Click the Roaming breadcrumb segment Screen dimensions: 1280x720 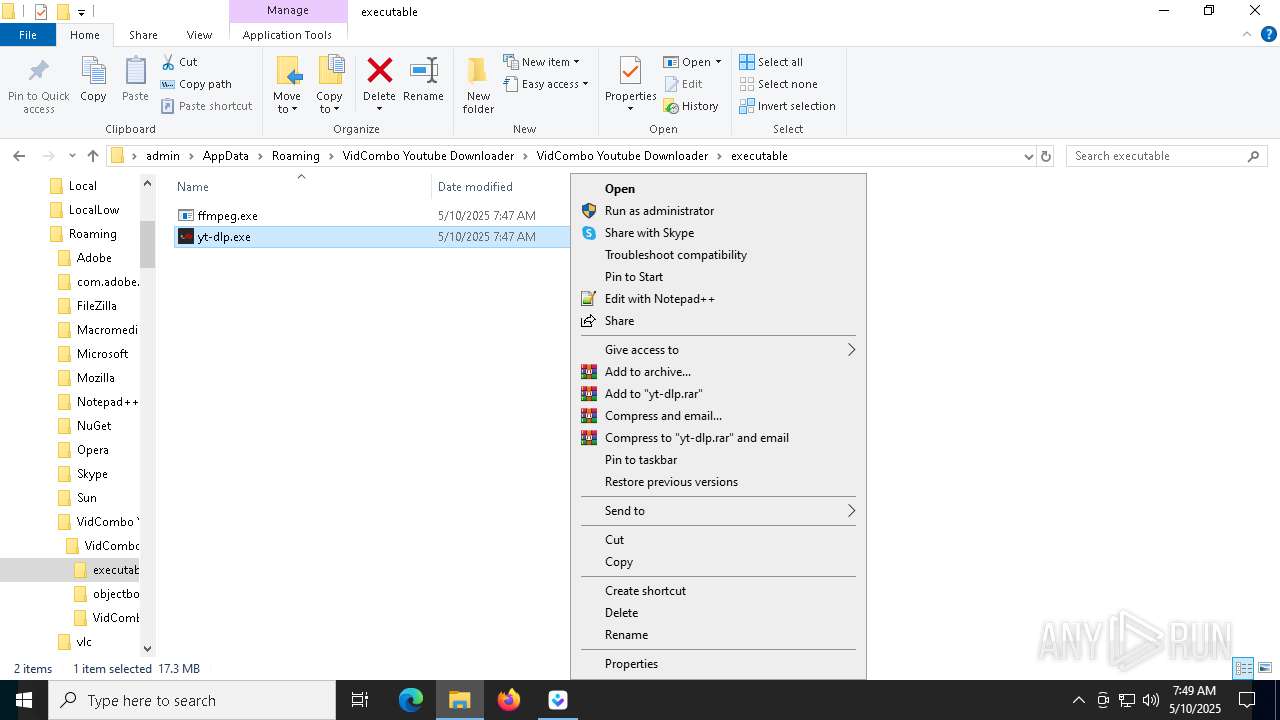tap(296, 156)
